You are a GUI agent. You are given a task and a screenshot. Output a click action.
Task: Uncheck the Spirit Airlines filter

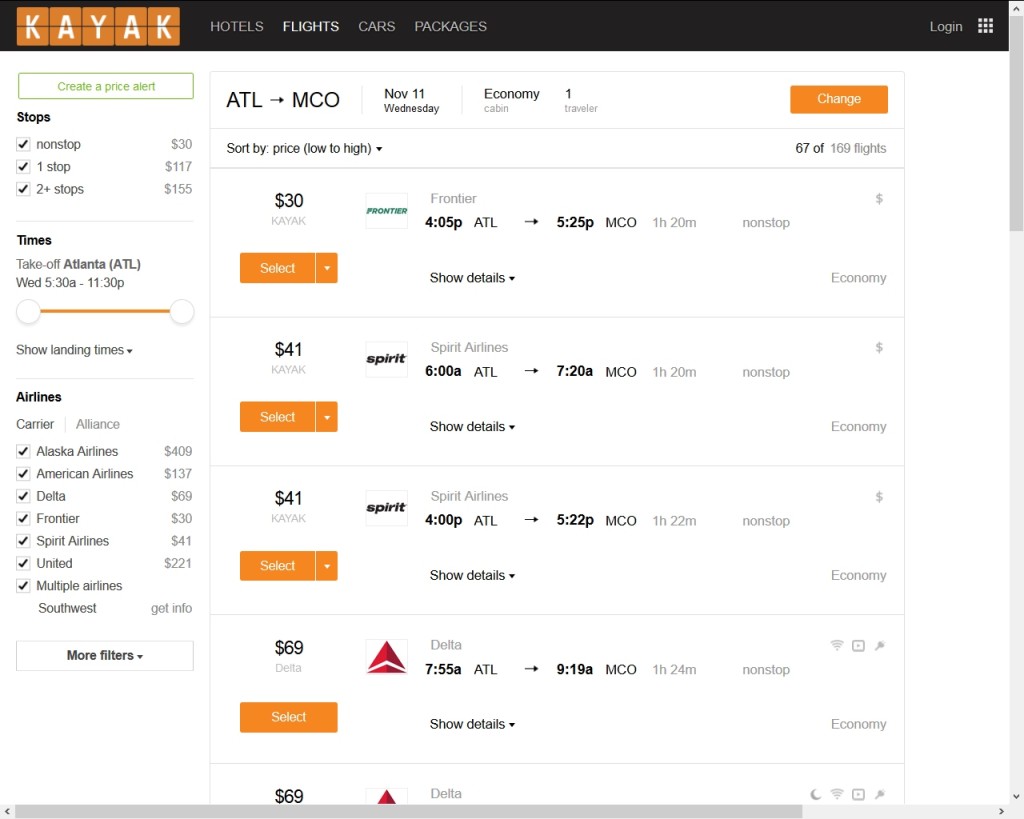pos(22,541)
